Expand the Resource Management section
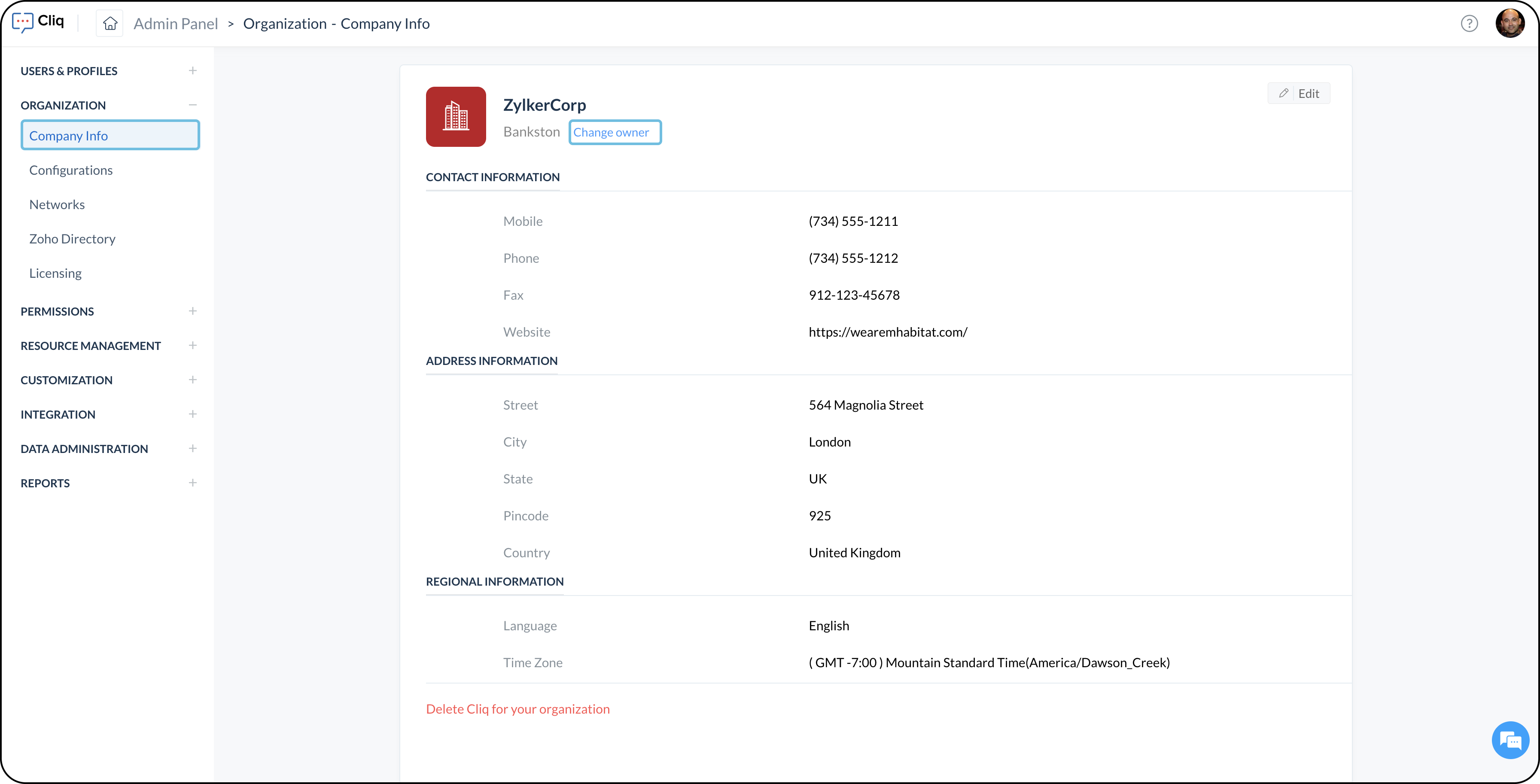The width and height of the screenshot is (1540, 784). [x=192, y=345]
